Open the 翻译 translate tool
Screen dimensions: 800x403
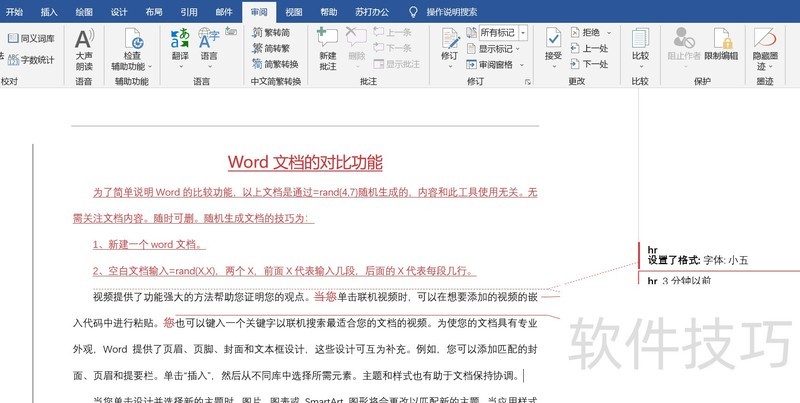(180, 45)
